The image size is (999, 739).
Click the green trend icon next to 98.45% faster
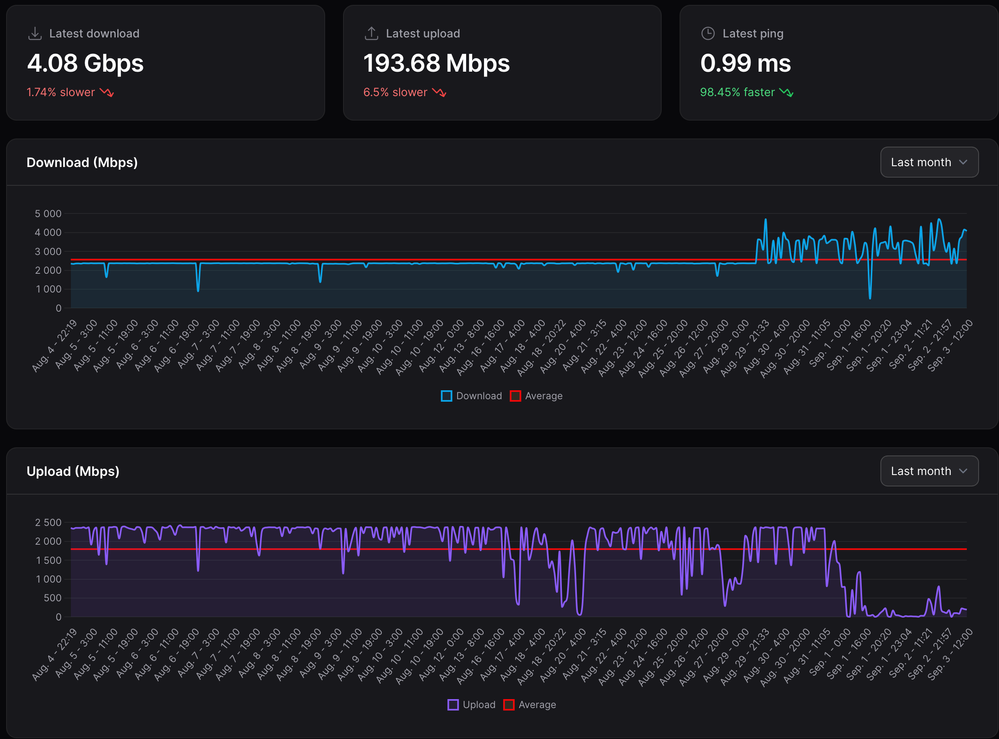(787, 93)
